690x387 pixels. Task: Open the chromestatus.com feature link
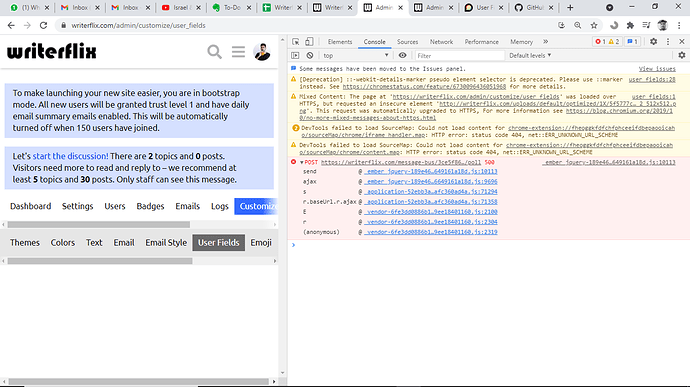(424, 87)
